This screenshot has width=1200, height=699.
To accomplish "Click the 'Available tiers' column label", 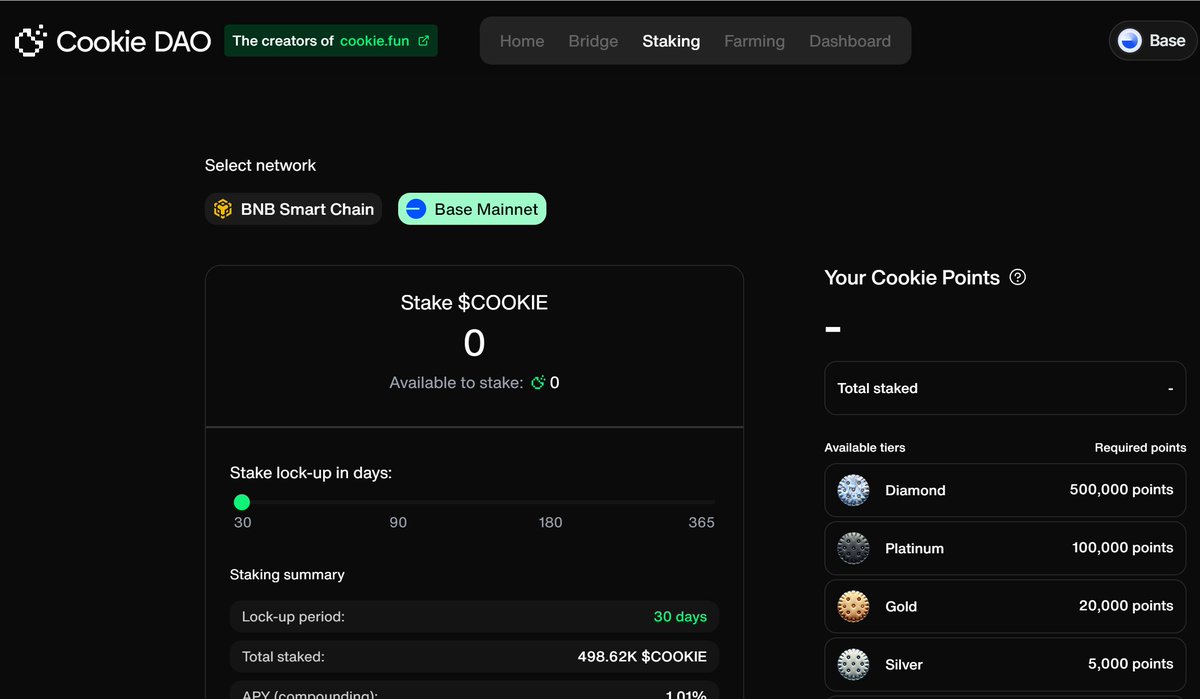I will coord(865,448).
